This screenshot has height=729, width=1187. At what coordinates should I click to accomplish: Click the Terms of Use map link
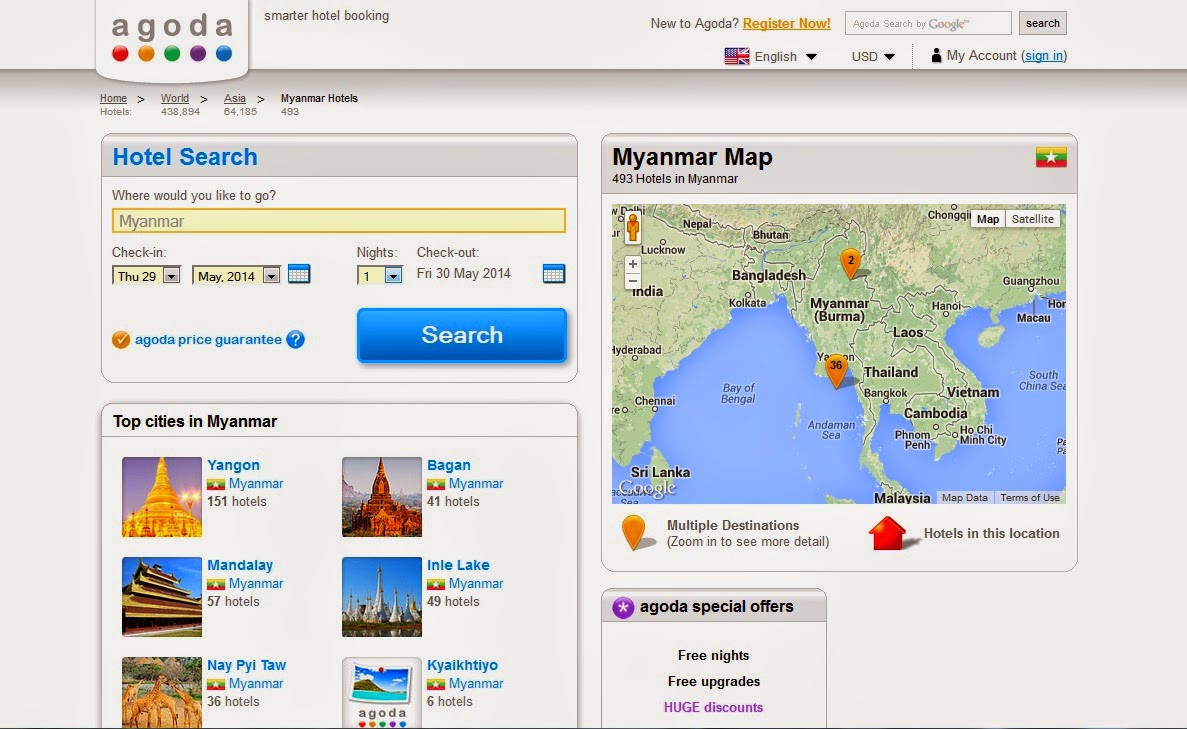point(1030,497)
